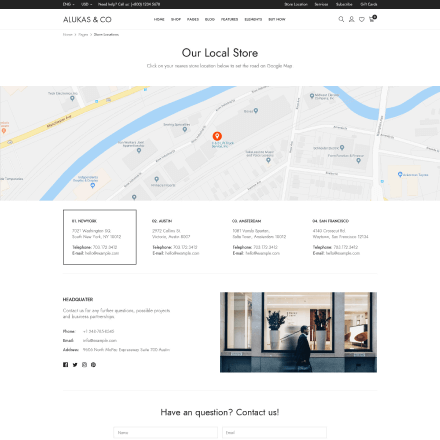Click the orange store marker on map
This screenshot has height=440, width=440.
tap(217, 136)
